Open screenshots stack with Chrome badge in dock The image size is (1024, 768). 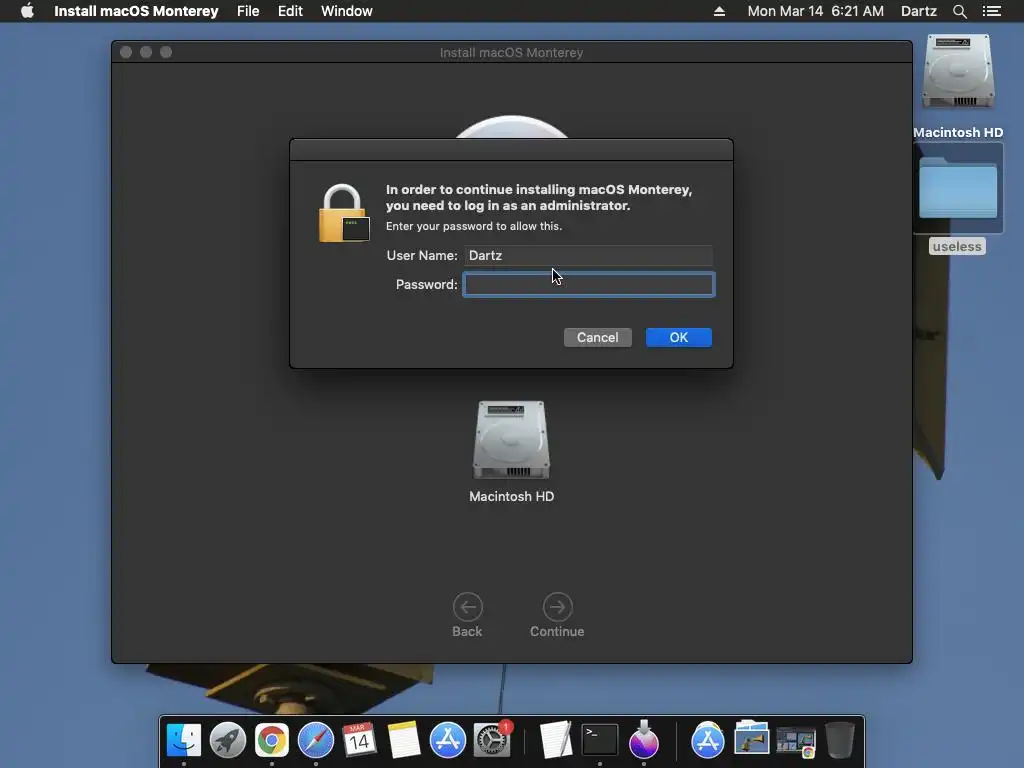795,742
